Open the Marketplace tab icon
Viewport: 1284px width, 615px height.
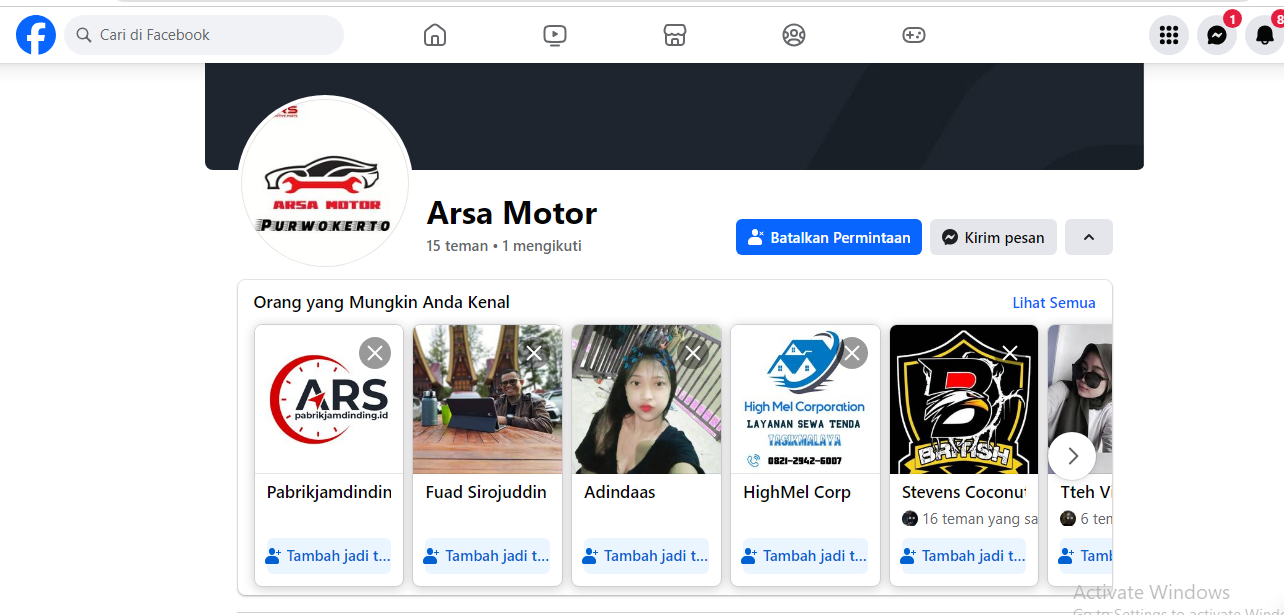tap(675, 35)
